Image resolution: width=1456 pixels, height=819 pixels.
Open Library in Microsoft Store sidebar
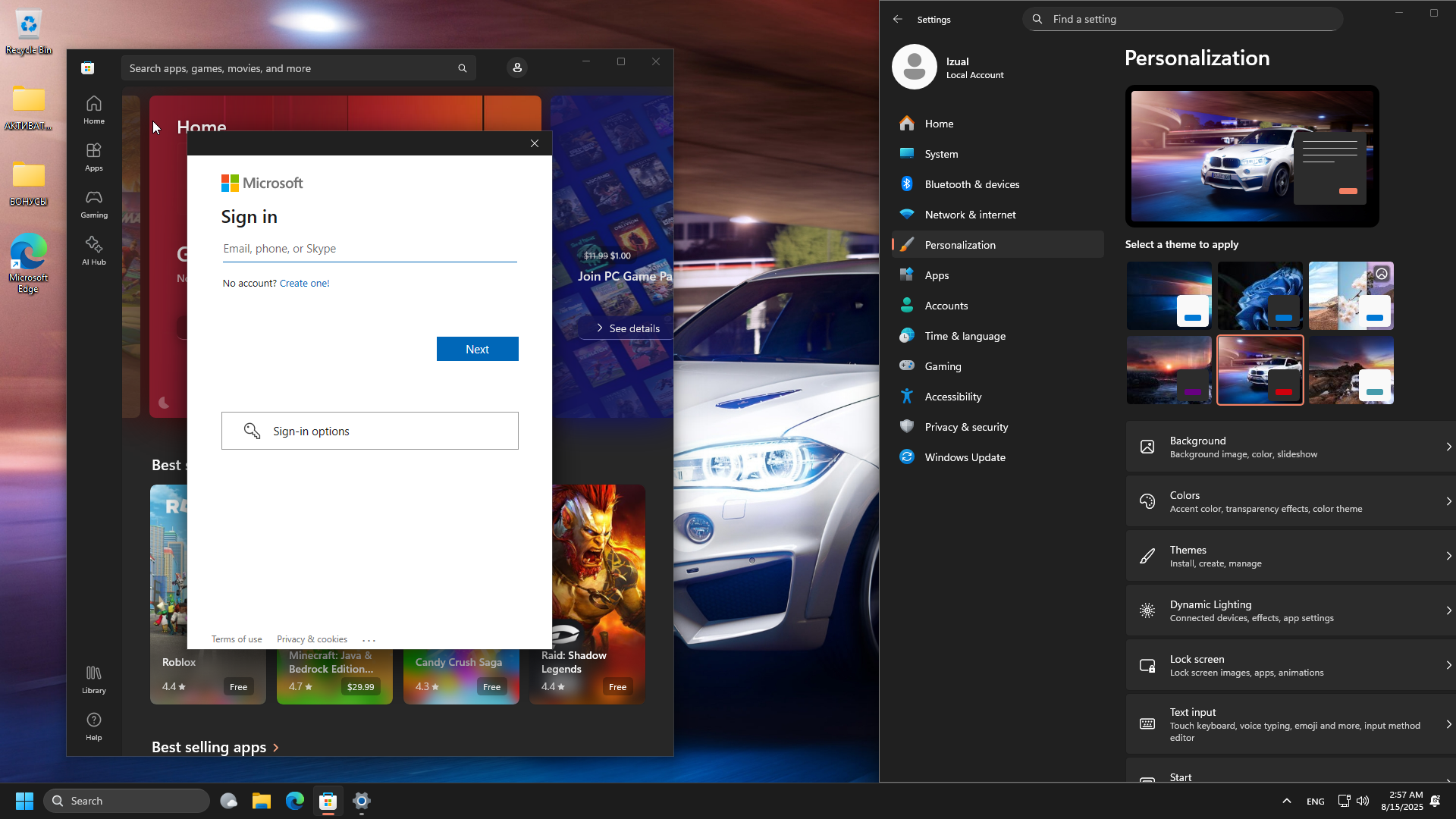(94, 679)
